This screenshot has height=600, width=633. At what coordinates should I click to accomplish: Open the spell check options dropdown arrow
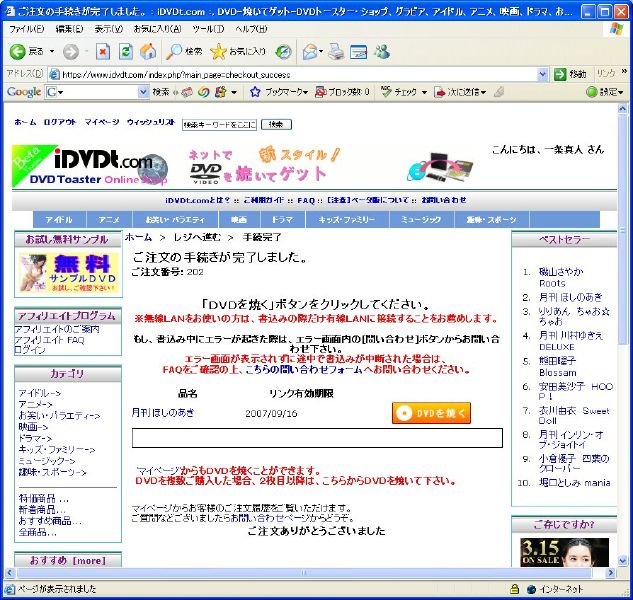tap(424, 92)
